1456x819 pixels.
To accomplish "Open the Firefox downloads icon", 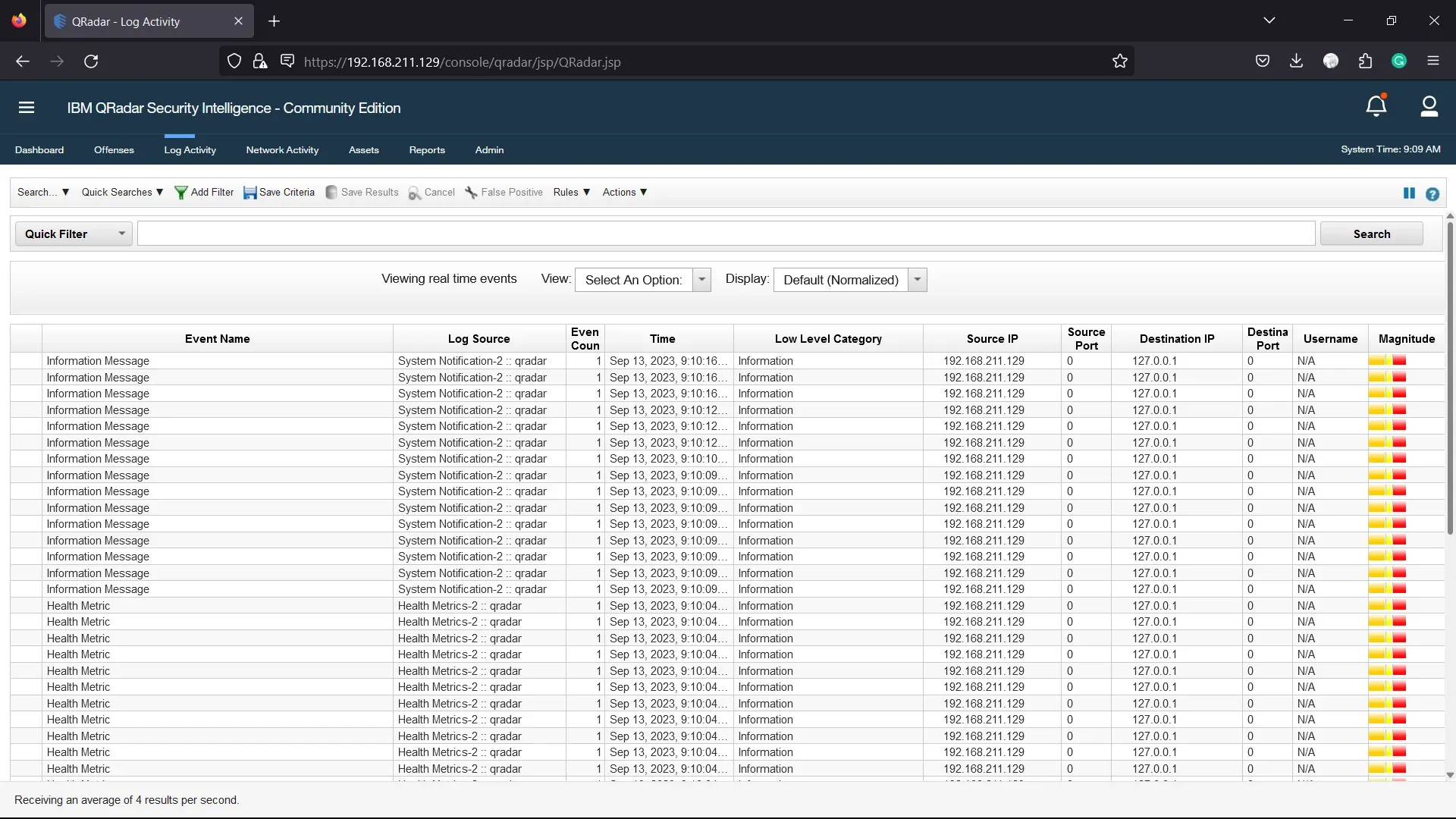I will 1296,61.
